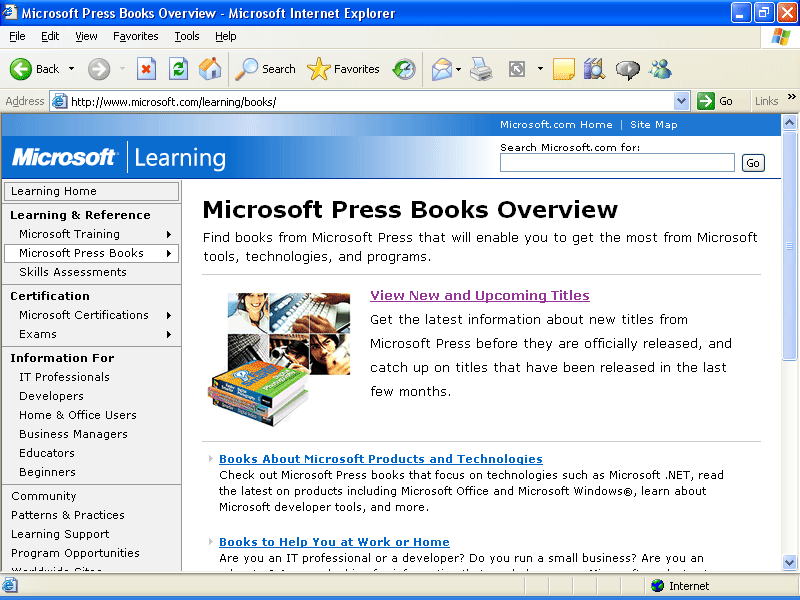This screenshot has width=800, height=600.
Task: Open the Edit menu
Action: click(50, 36)
